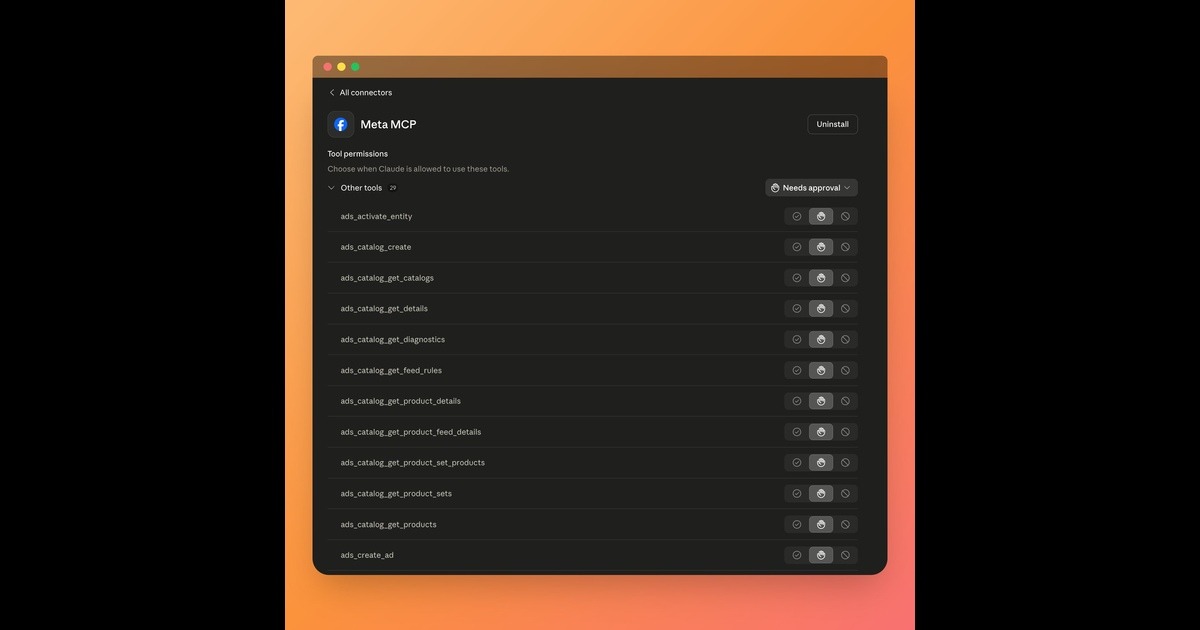
Task: Always allow ads_catalog_get_product_set_products
Action: (797, 463)
